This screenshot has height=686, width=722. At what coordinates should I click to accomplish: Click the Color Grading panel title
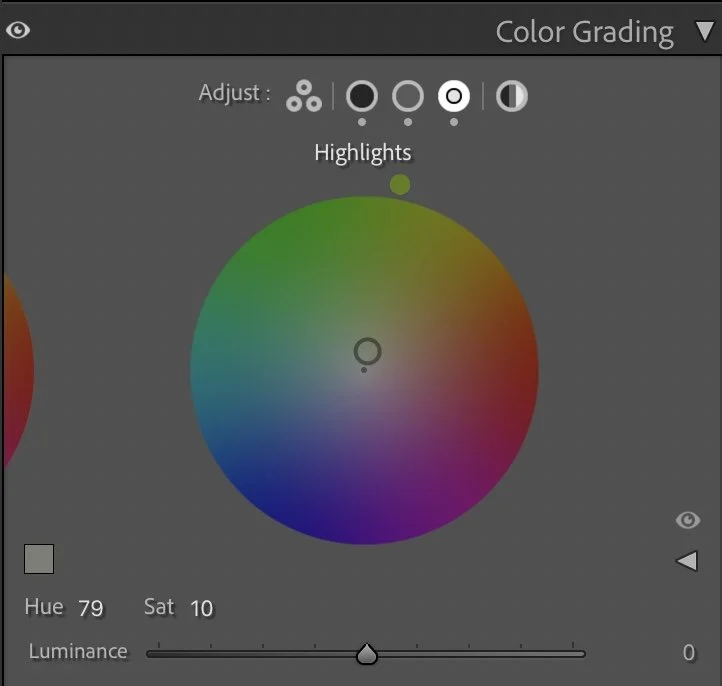point(584,33)
